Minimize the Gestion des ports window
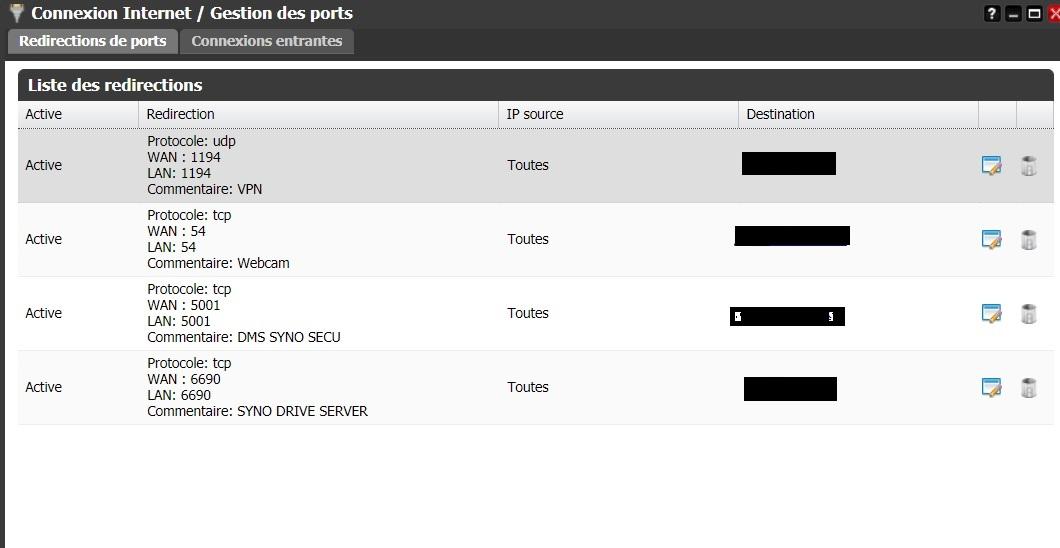Image resolution: width=1060 pixels, height=548 pixels. pyautogui.click(x=1013, y=14)
